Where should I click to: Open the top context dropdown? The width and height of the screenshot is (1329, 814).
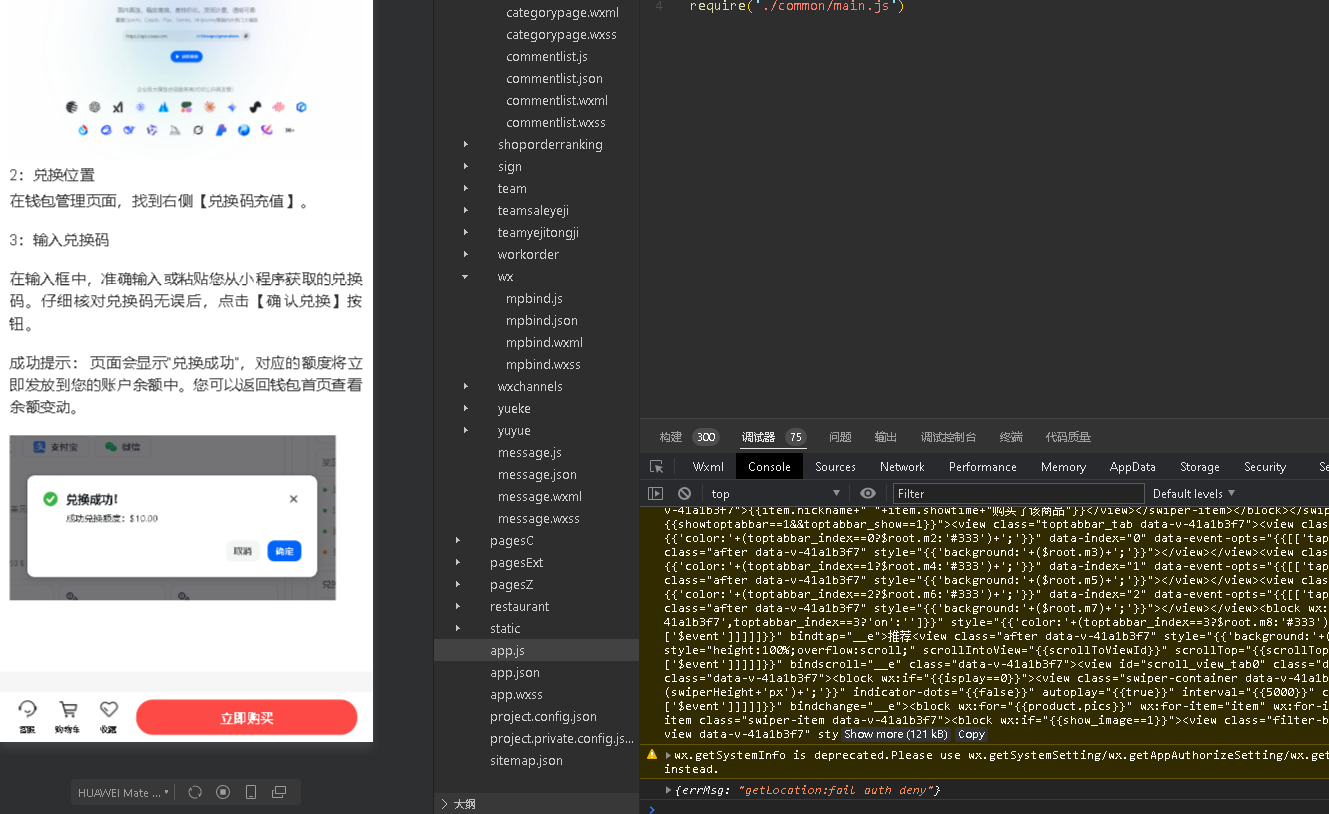click(776, 493)
